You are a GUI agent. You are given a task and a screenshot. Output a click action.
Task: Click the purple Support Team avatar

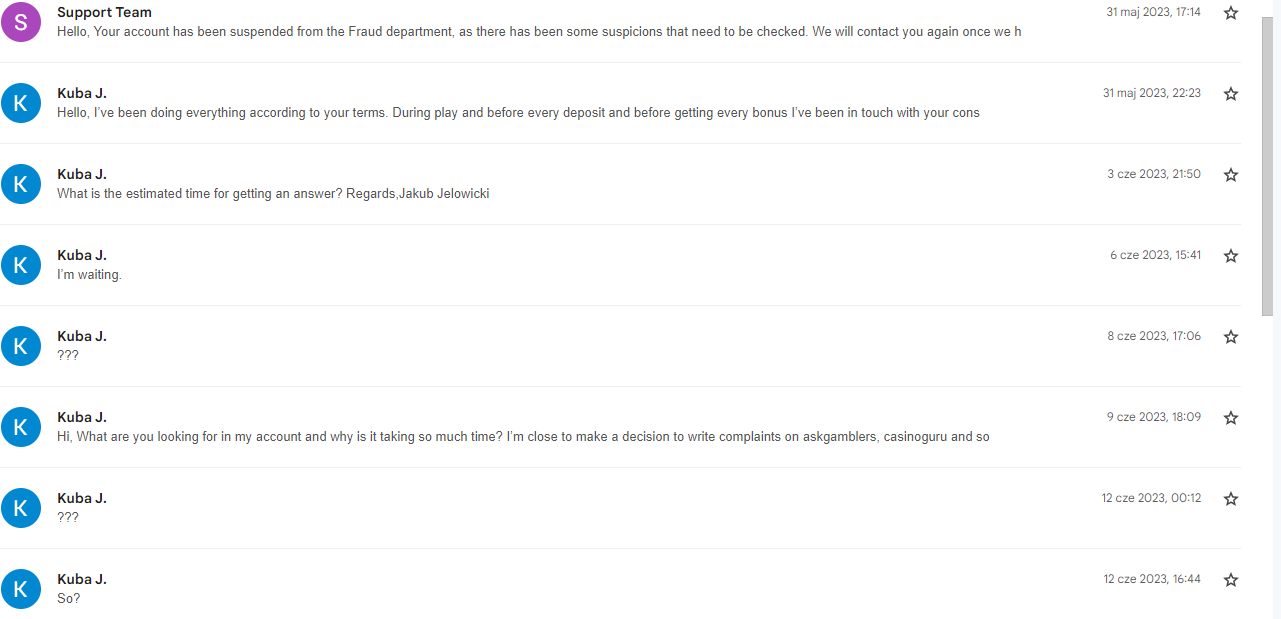21,22
